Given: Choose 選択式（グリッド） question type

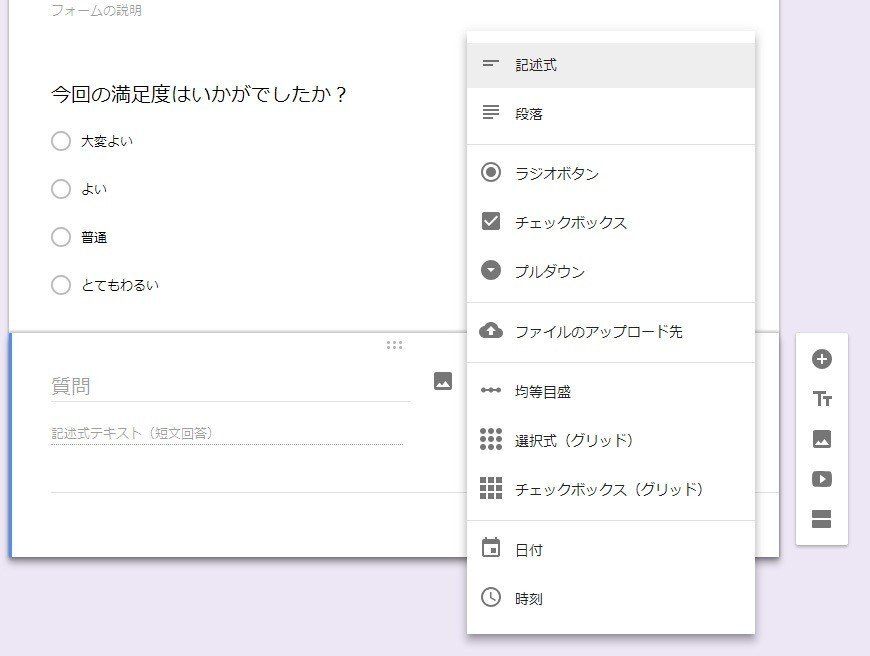Looking at the screenshot, I should coord(611,440).
